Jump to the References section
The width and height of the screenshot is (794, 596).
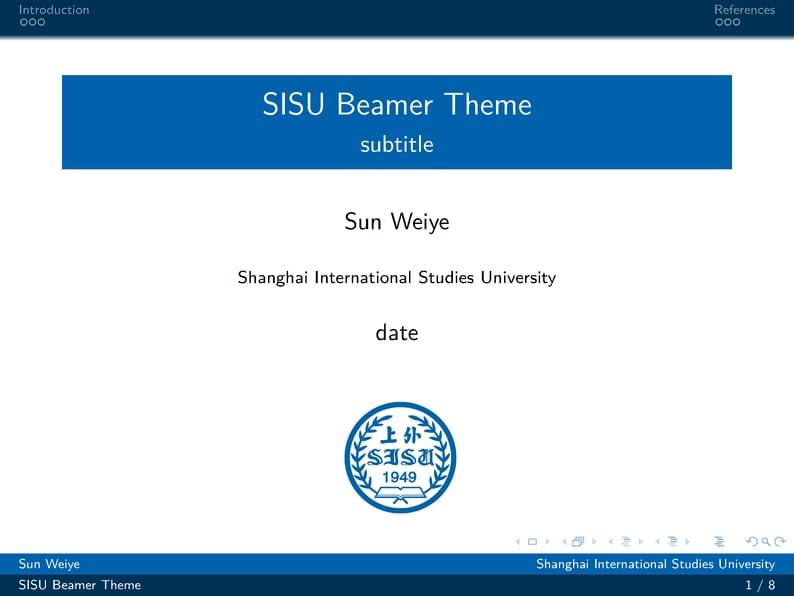744,10
